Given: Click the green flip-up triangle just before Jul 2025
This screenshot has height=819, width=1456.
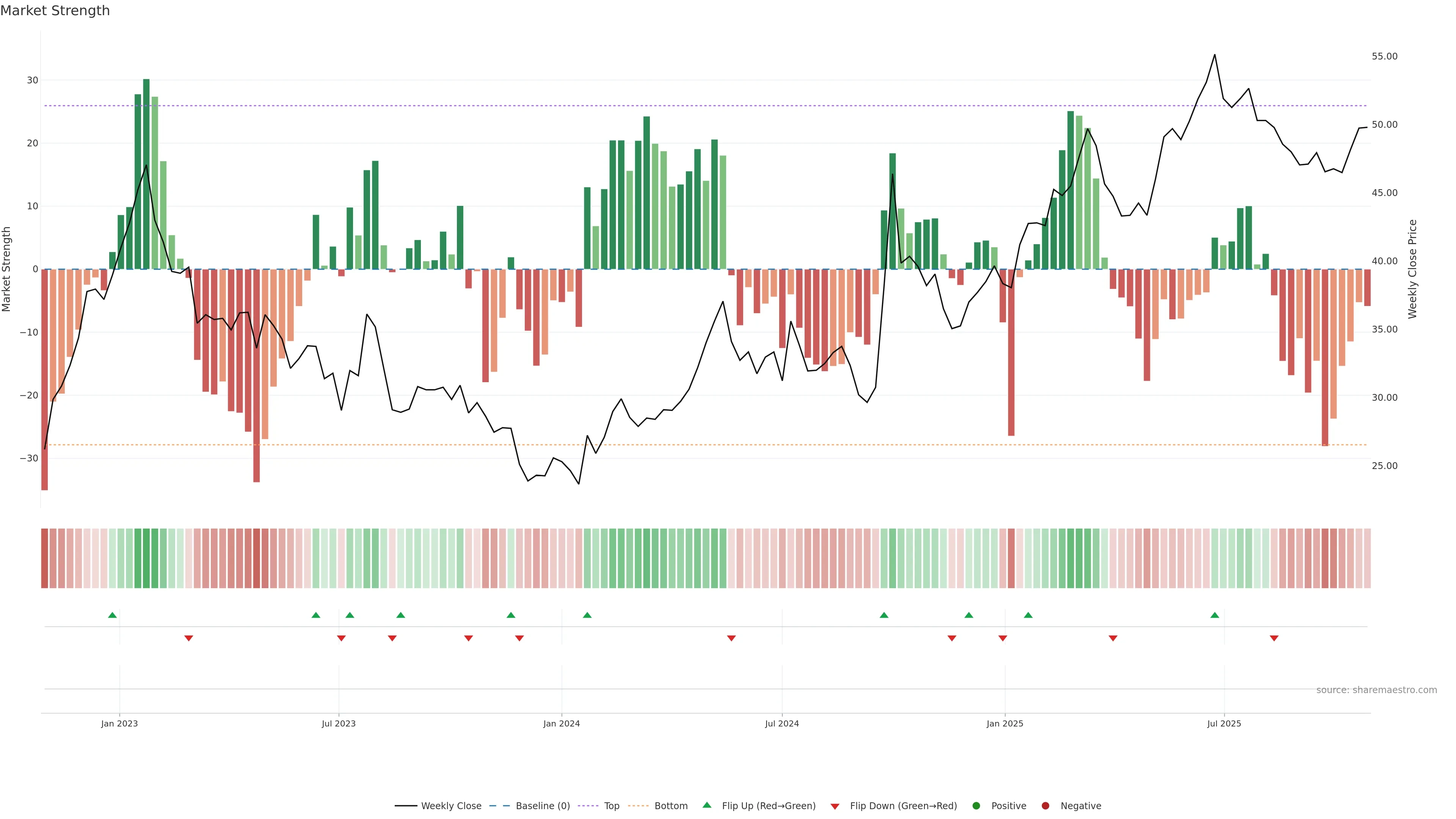Looking at the screenshot, I should click(1214, 615).
